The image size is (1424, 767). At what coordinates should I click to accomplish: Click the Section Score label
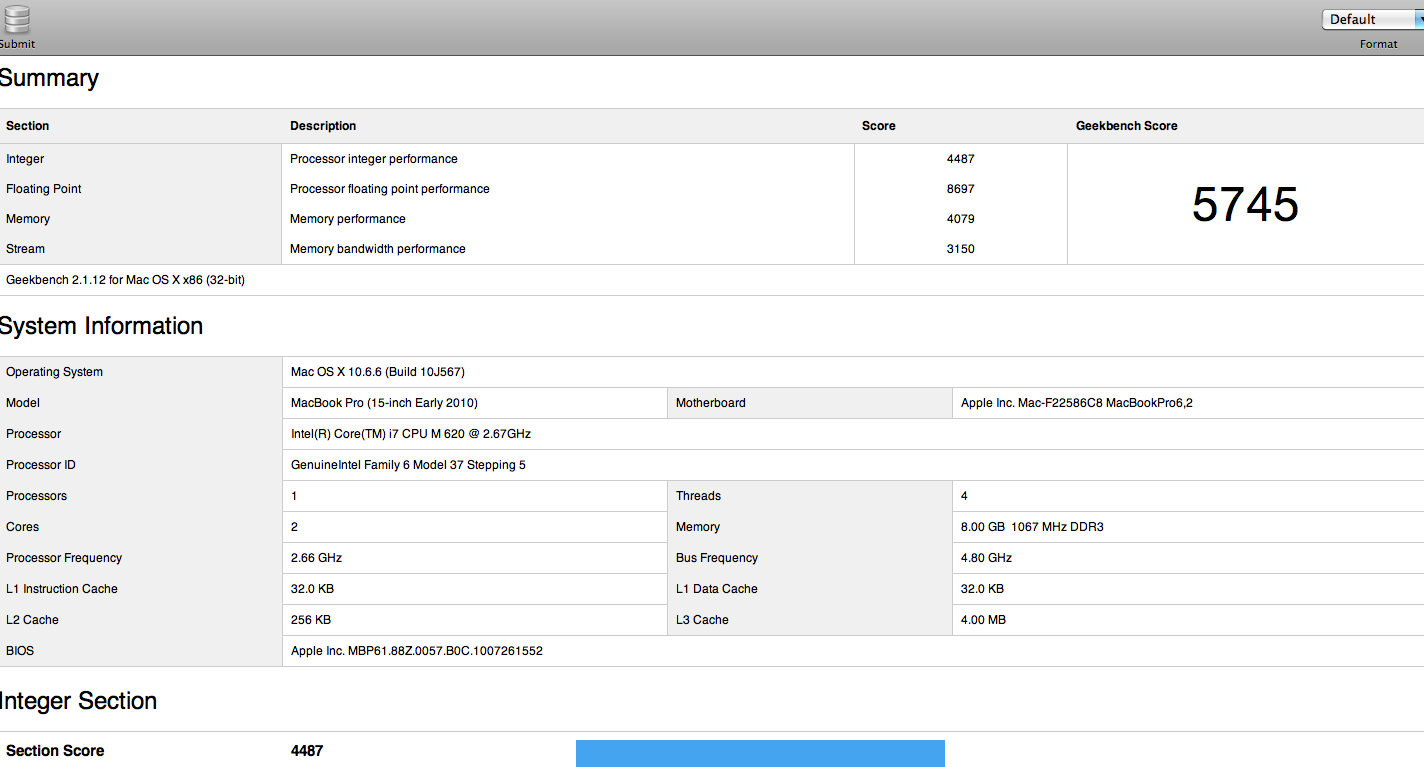click(55, 751)
